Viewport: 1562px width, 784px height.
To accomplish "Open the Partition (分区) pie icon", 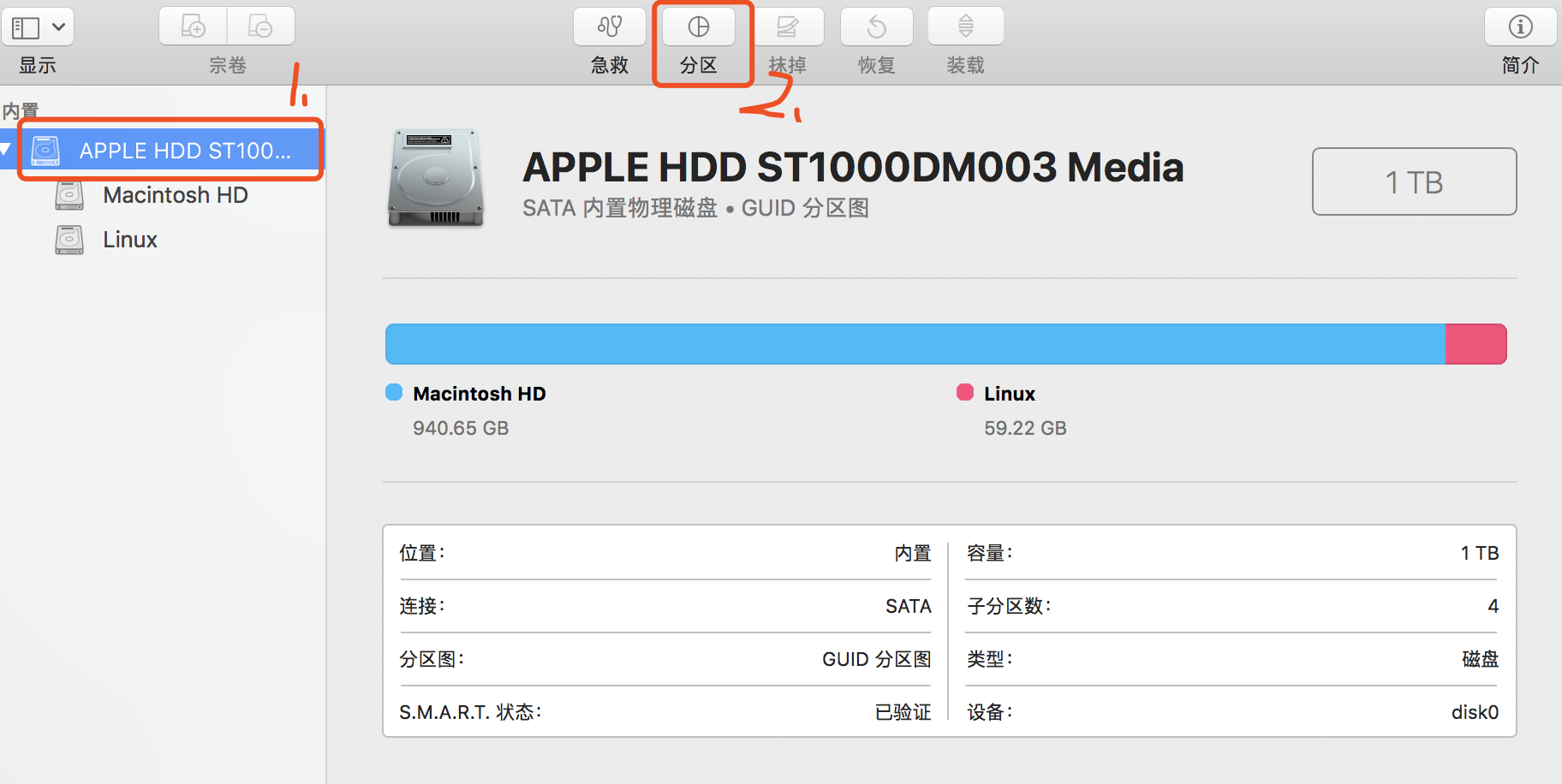I will (x=699, y=27).
